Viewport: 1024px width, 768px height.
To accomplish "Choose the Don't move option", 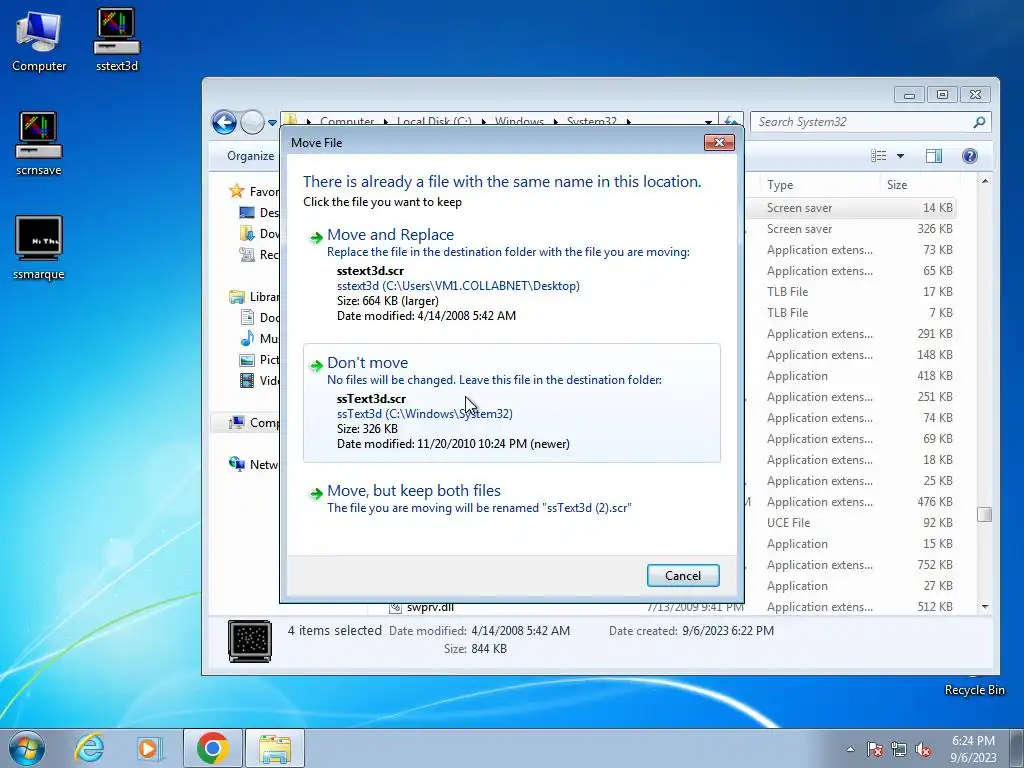I will coord(511,403).
